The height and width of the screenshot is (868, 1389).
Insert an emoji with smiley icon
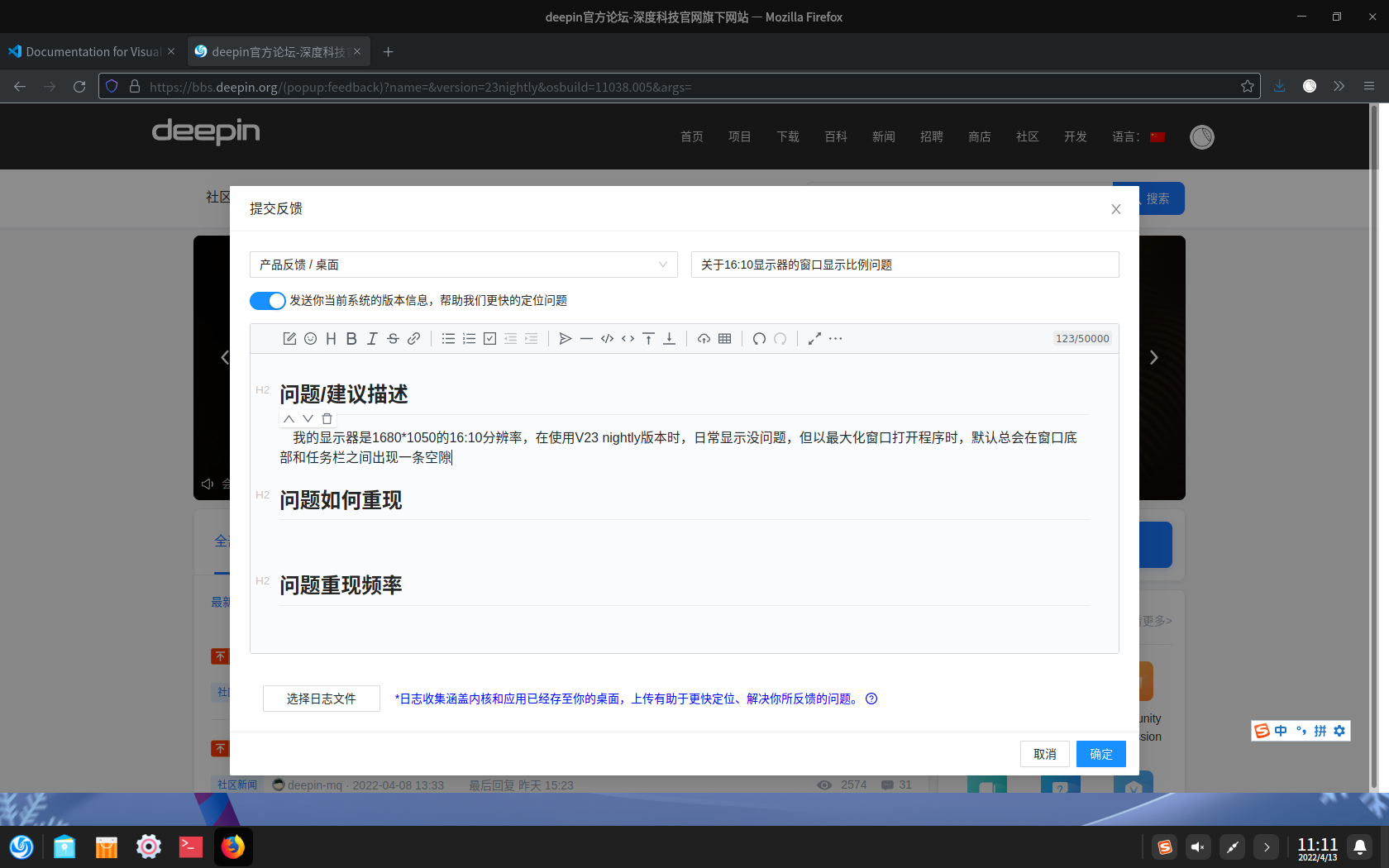(310, 339)
